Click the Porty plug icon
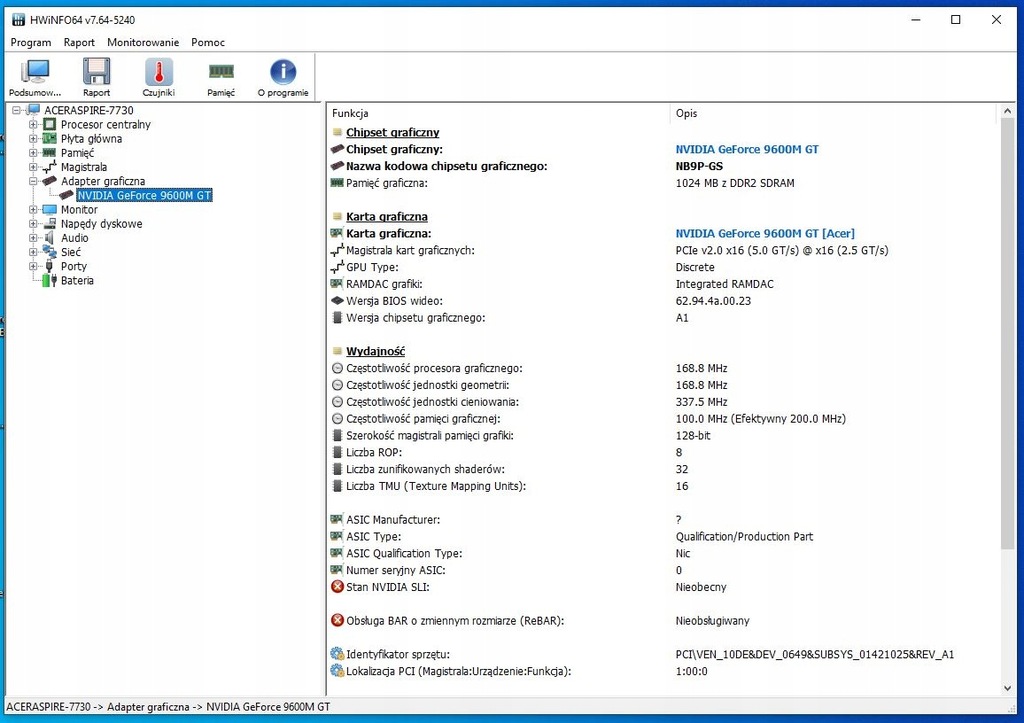1024x723 pixels. tap(50, 266)
